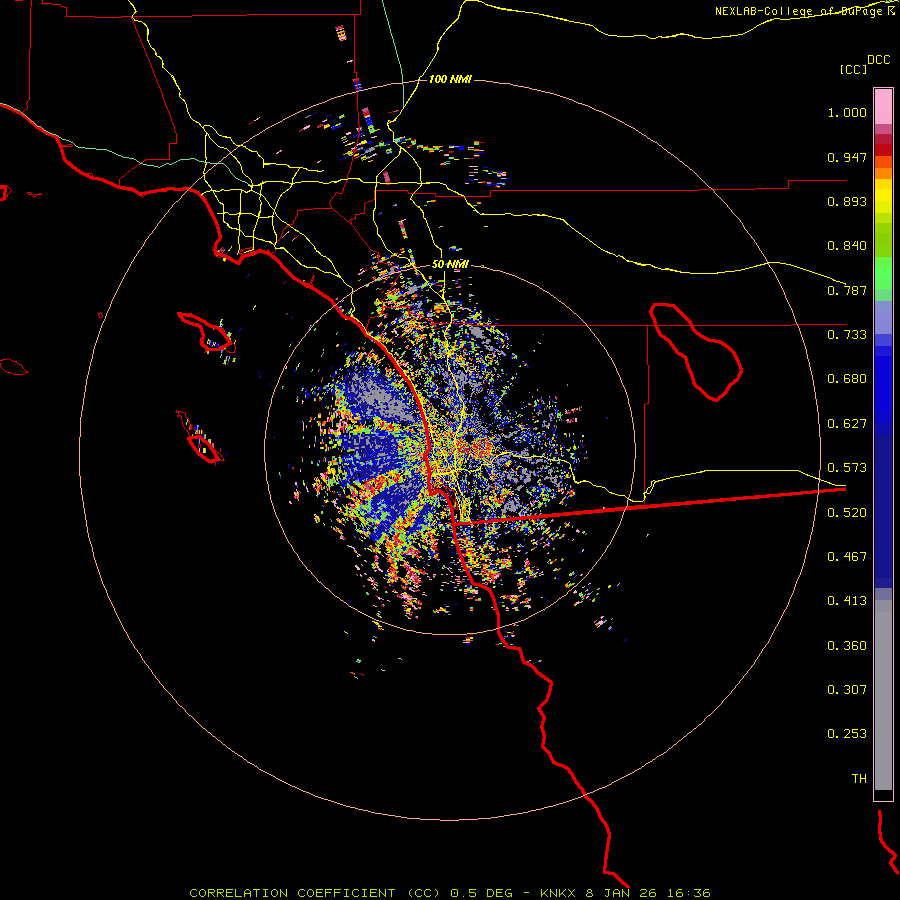Click the [CC] units label

pos(853,69)
